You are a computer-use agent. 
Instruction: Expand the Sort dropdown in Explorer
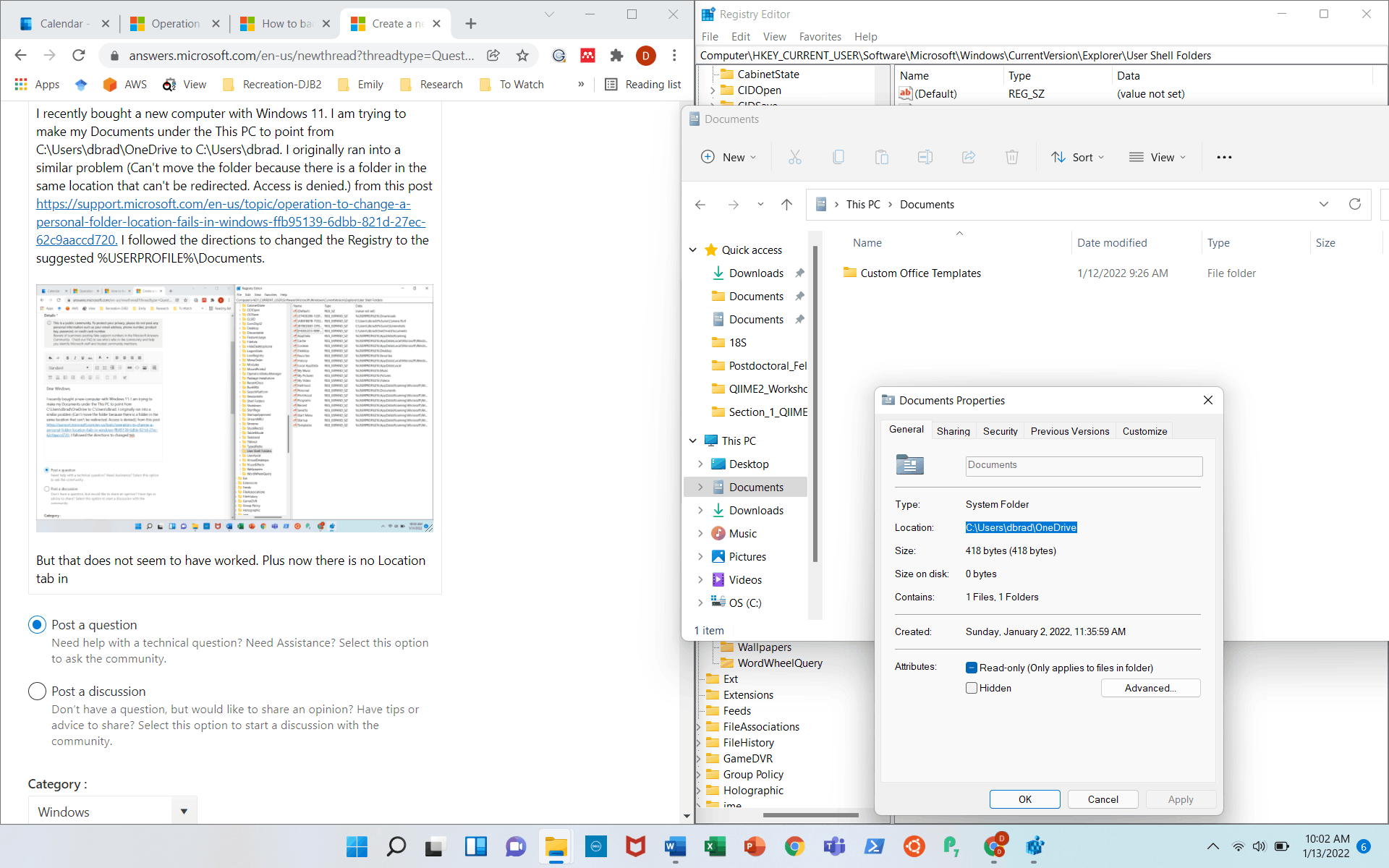pyautogui.click(x=1078, y=157)
